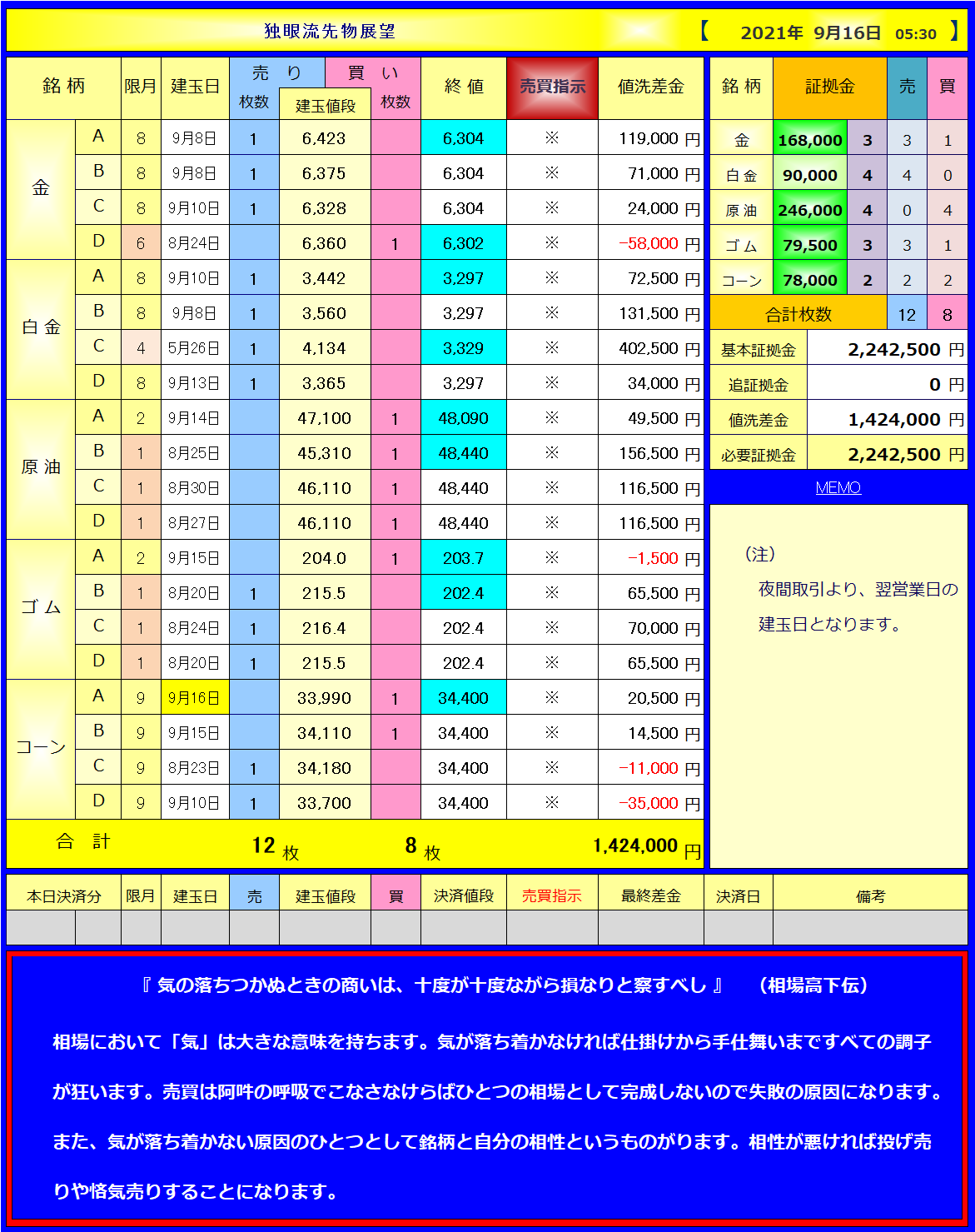Image resolution: width=975 pixels, height=1232 pixels.
Task: Click the red 売買指示 header button
Action: coord(552,87)
